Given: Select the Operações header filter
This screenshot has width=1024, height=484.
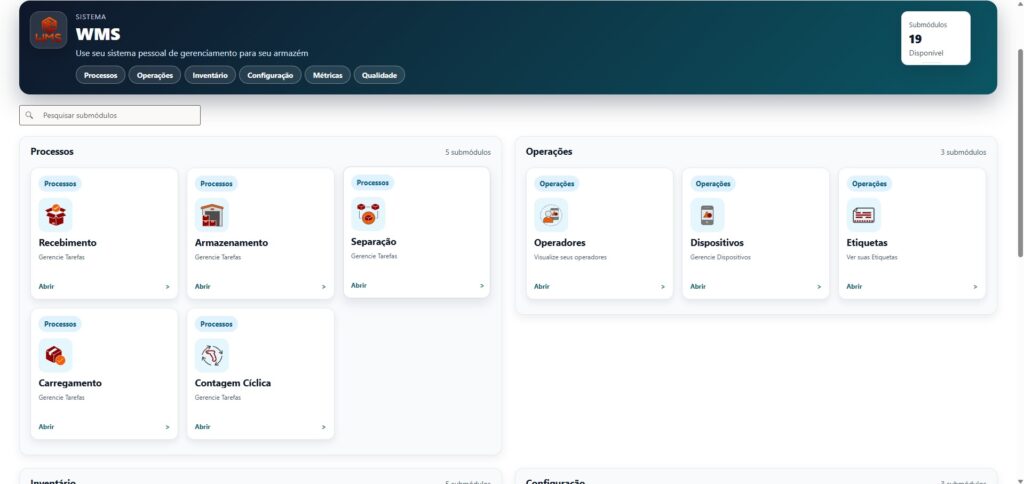Looking at the screenshot, I should click(x=155, y=75).
